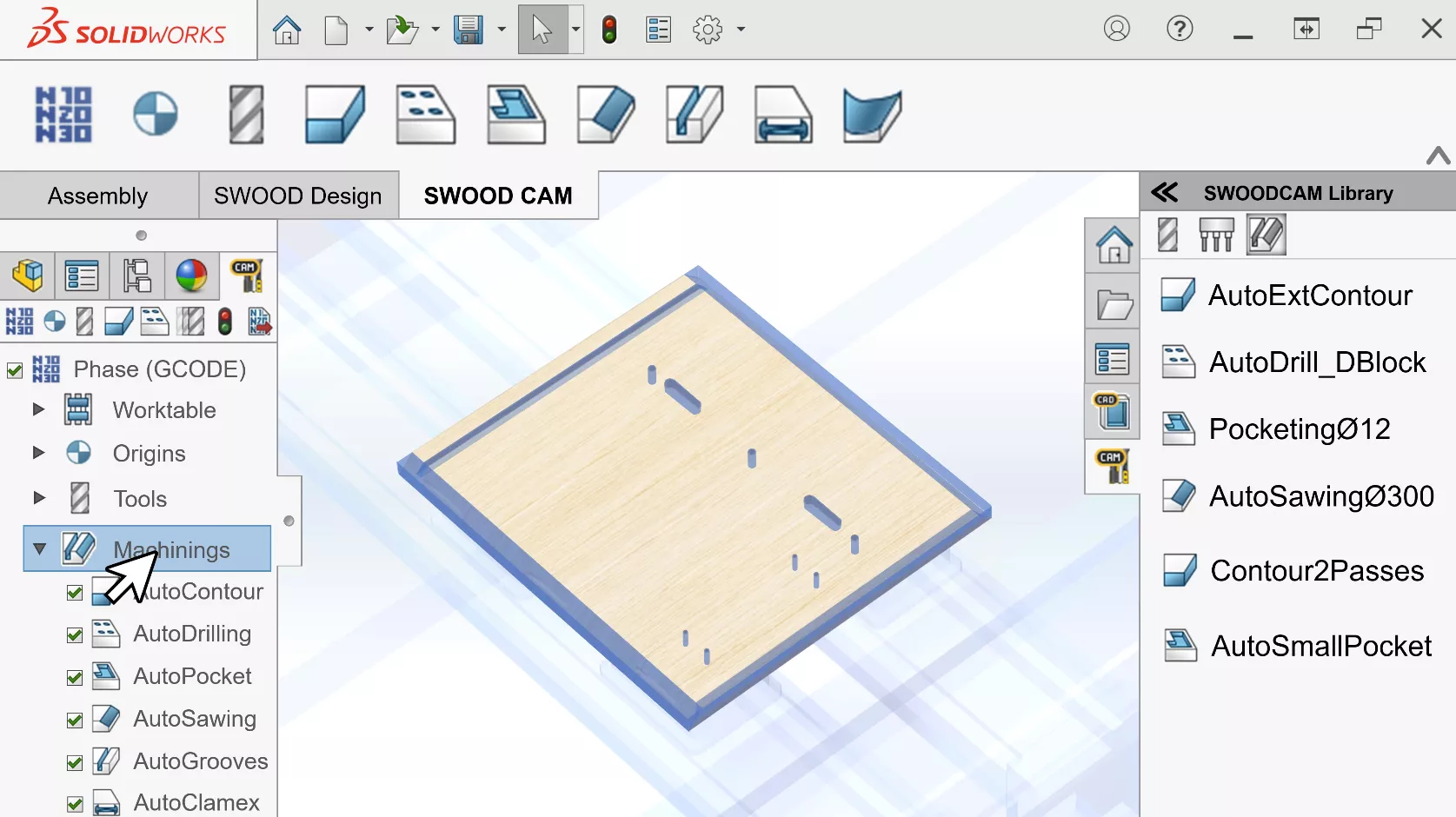Open the CAD library icon in the task pane
Image resolution: width=1456 pixels, height=817 pixels.
point(1114,410)
